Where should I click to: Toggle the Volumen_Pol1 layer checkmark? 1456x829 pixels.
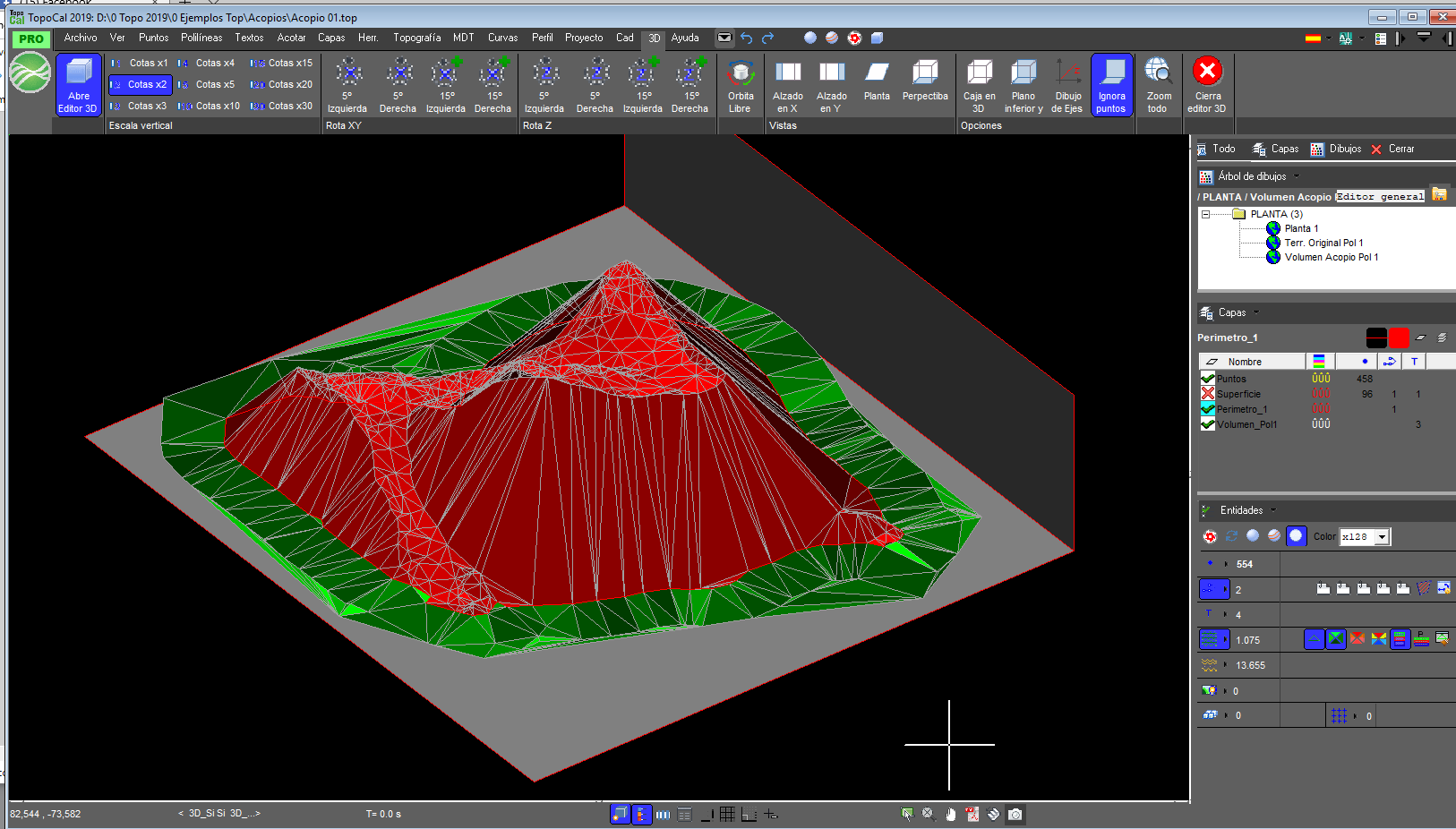[x=1207, y=423]
